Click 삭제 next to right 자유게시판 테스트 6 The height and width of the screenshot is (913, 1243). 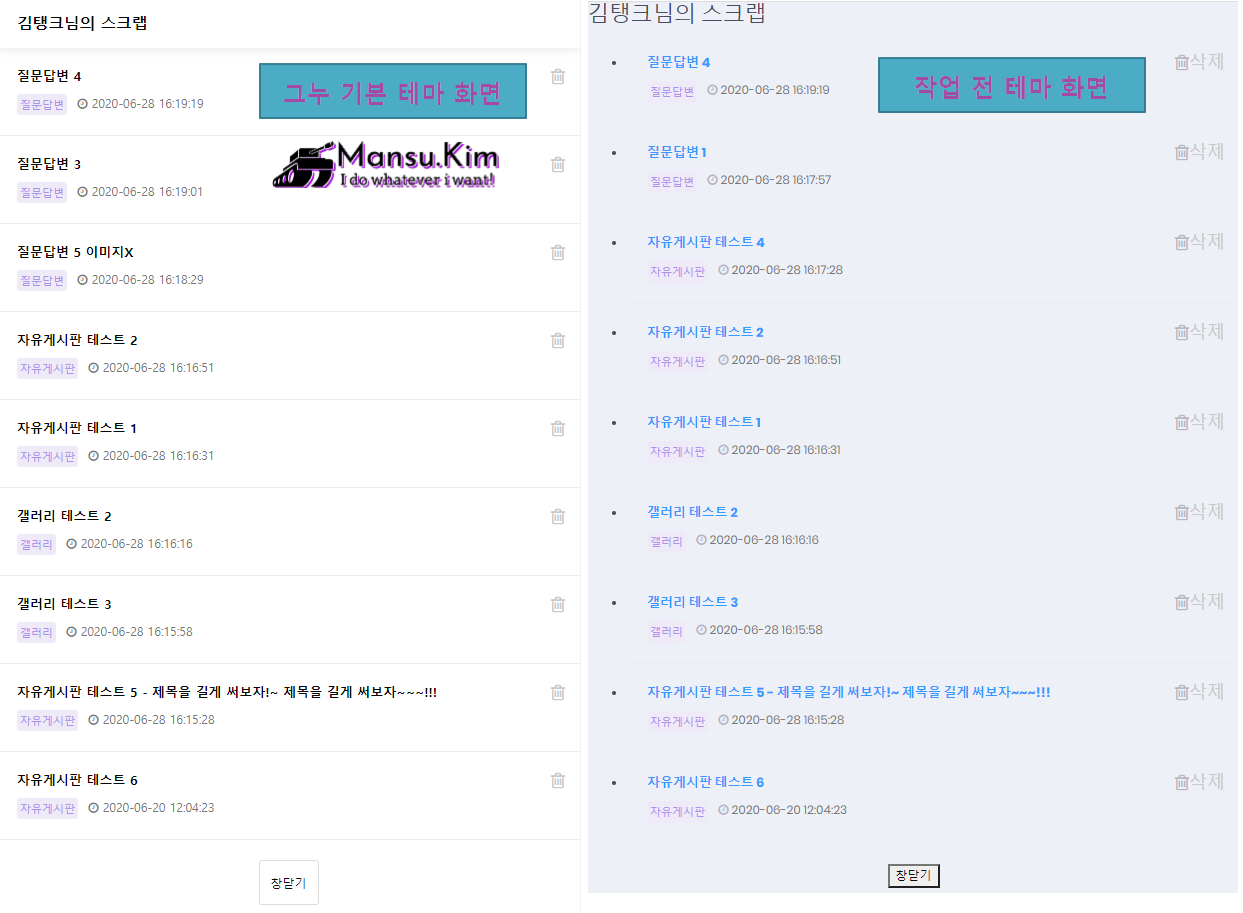(x=1199, y=782)
